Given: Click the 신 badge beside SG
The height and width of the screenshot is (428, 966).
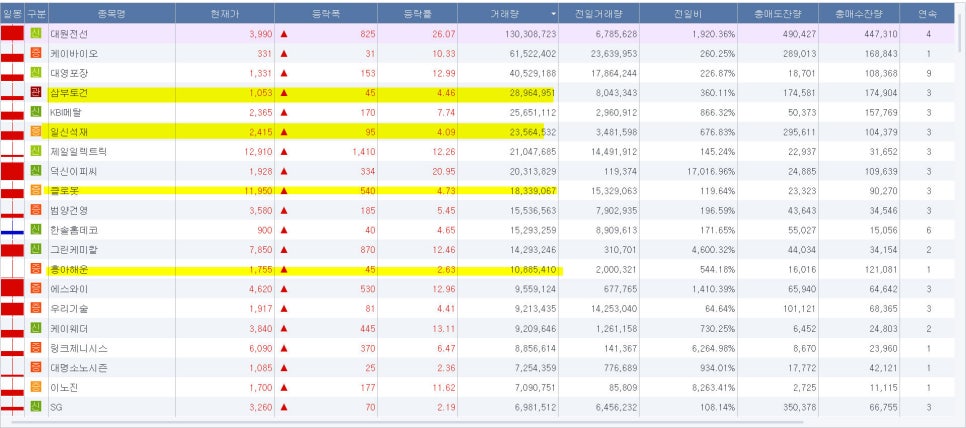Looking at the screenshot, I should (36, 406).
